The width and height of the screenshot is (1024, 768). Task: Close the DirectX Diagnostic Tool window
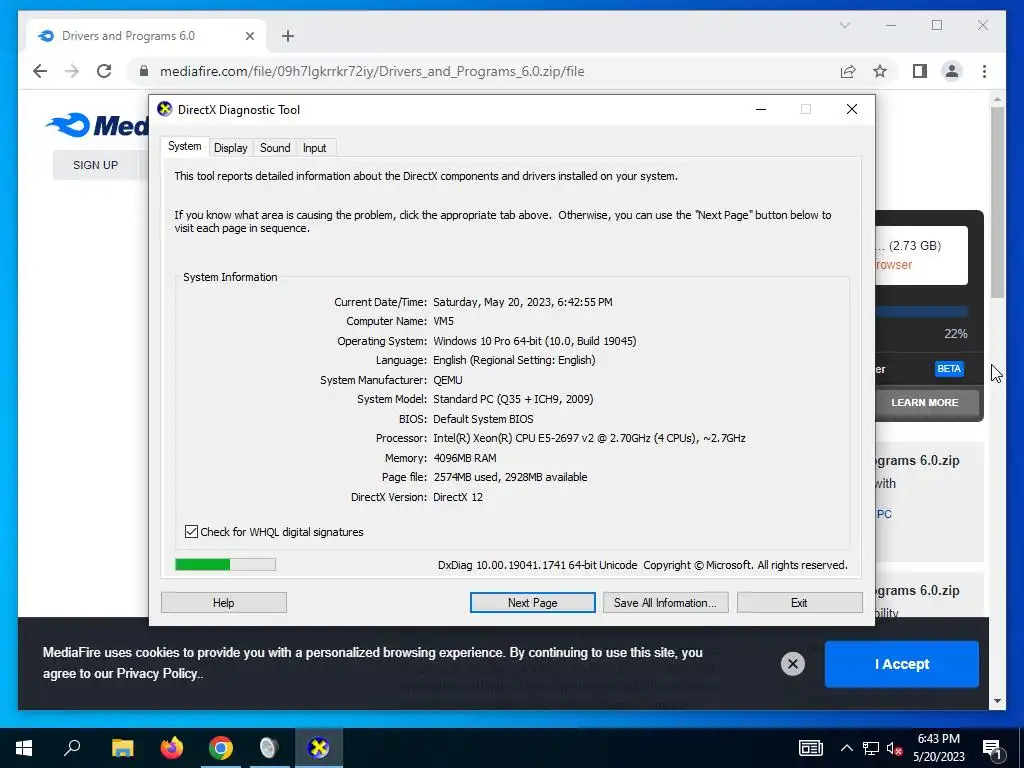[852, 109]
